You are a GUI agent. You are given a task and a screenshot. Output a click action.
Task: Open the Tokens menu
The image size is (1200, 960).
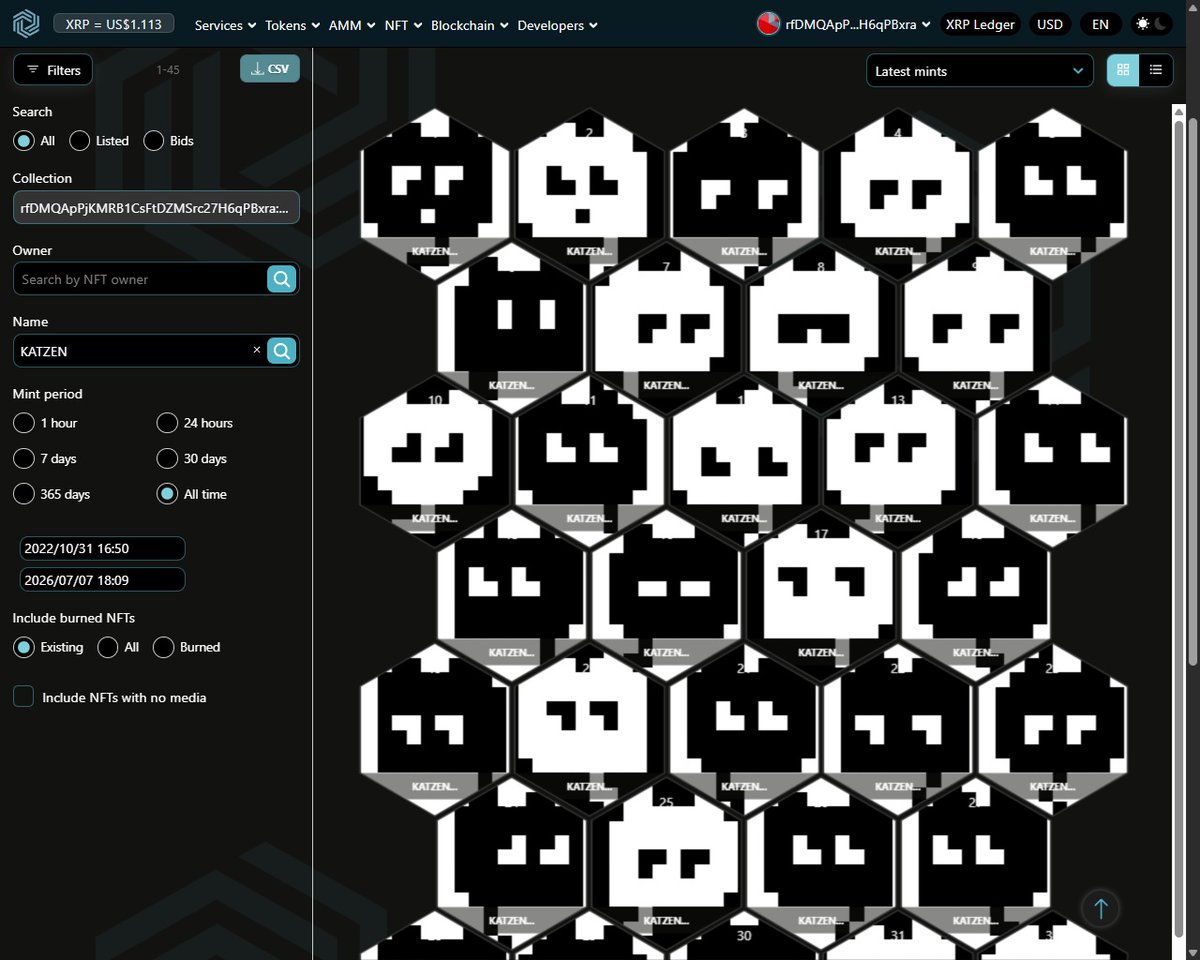tap(292, 25)
